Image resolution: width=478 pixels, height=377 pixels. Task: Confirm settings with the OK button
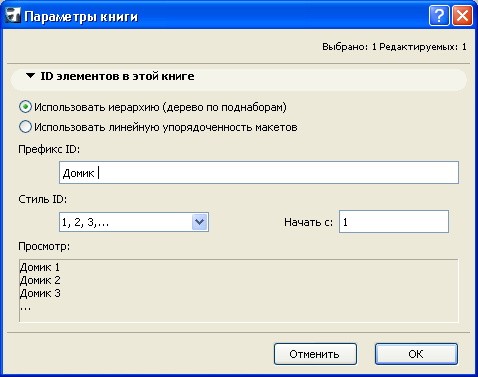click(x=416, y=354)
